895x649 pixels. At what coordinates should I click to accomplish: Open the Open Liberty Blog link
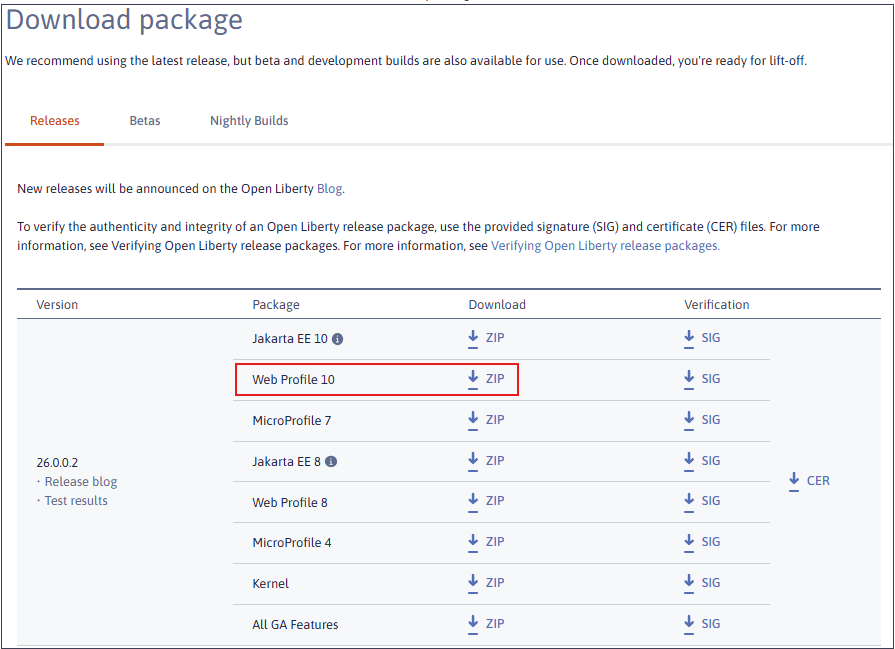tap(329, 189)
